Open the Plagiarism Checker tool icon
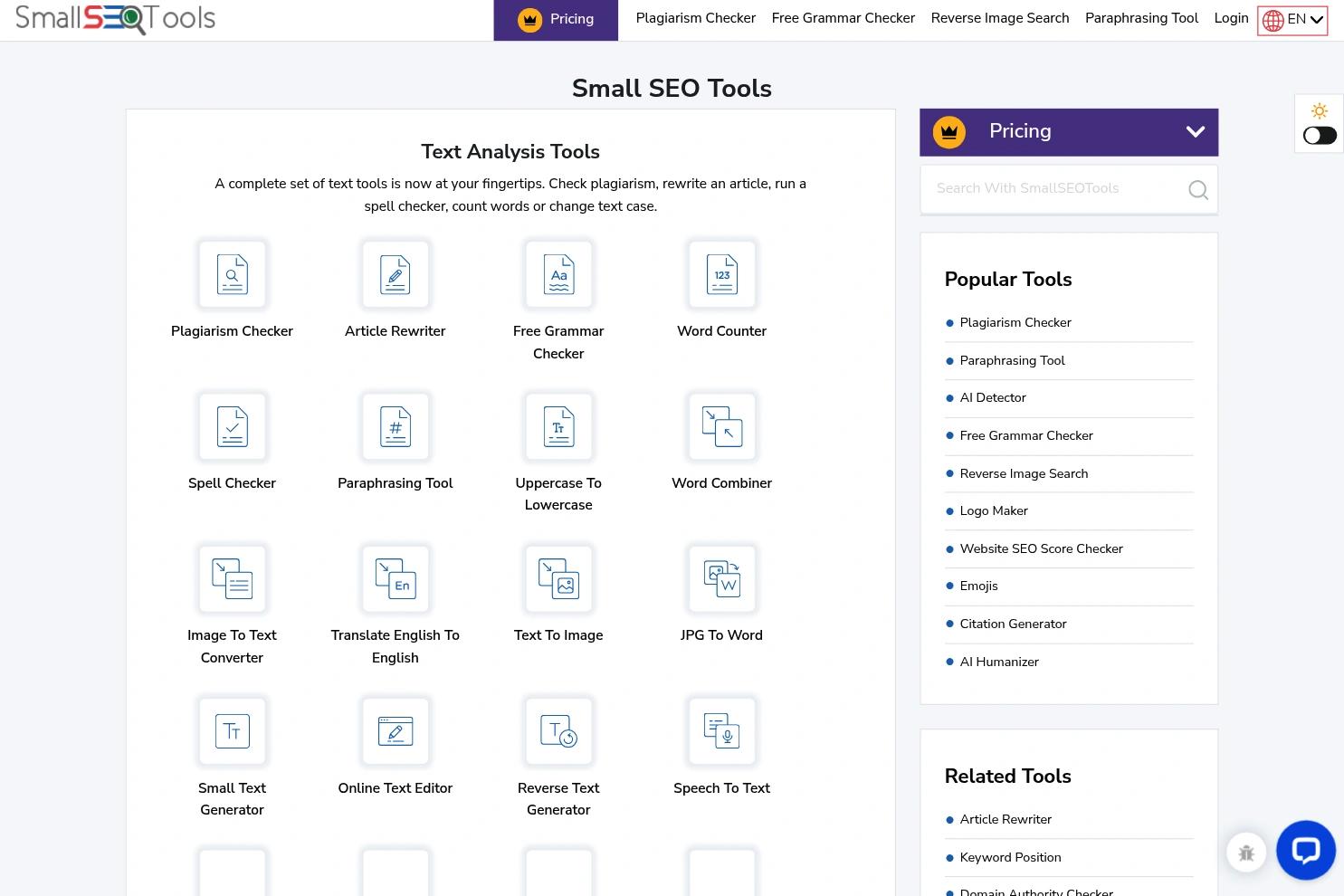The width and height of the screenshot is (1344, 896). click(232, 274)
